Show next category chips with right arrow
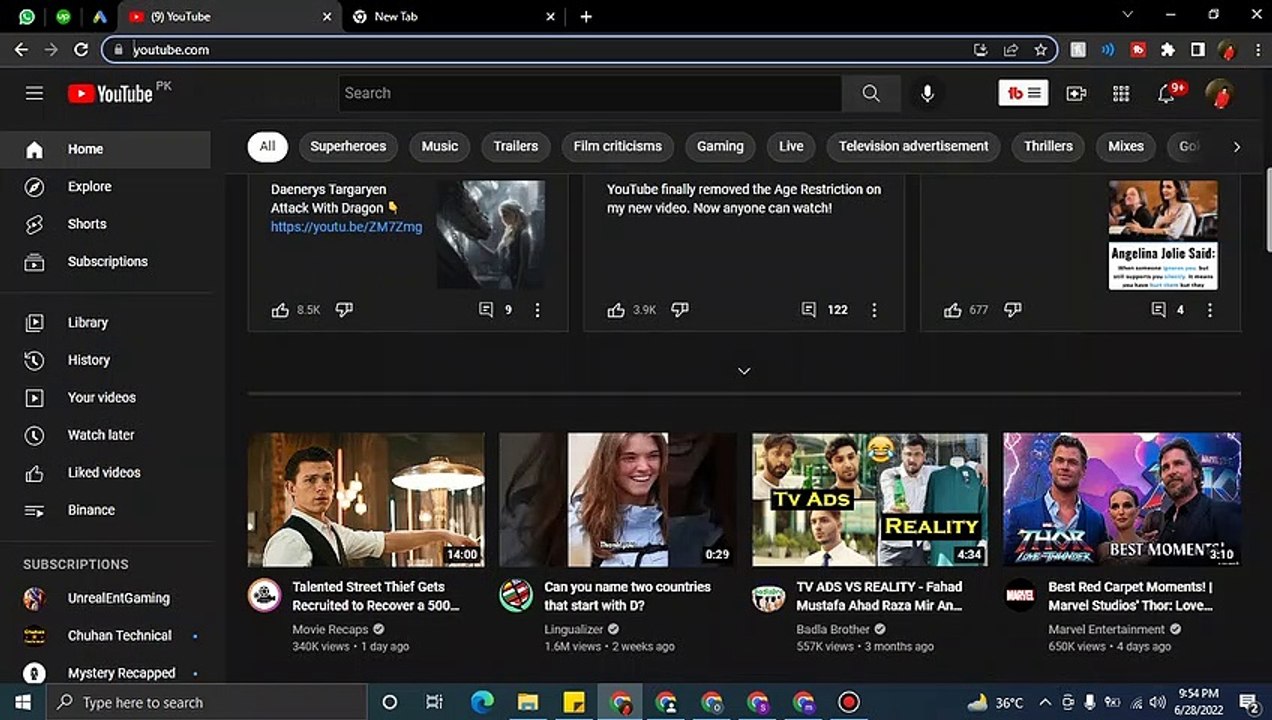The height and width of the screenshot is (720, 1272). (x=1237, y=147)
